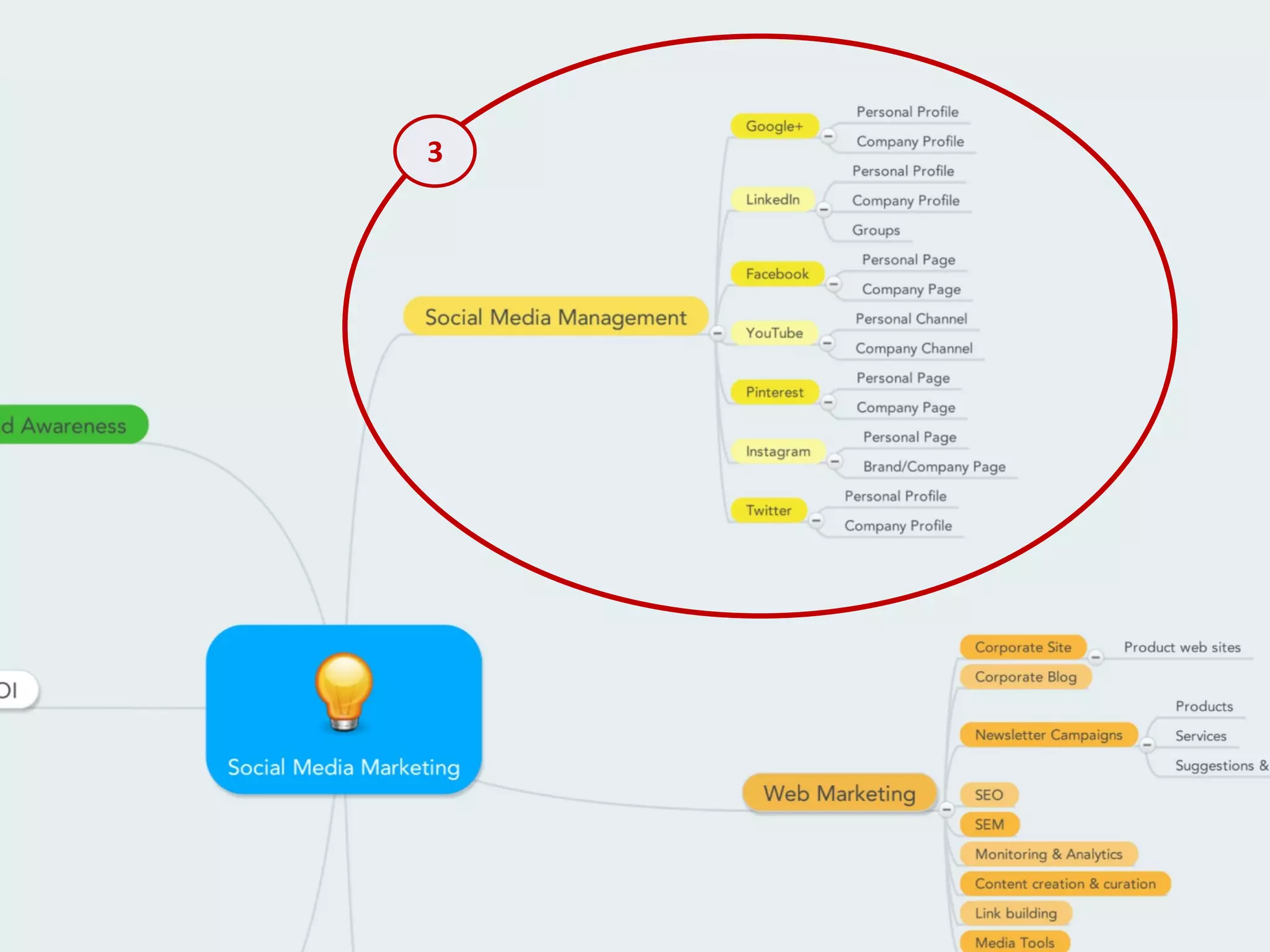The width and height of the screenshot is (1270, 952).
Task: Select Personal Page under Instagram
Action: pyautogui.click(x=910, y=438)
